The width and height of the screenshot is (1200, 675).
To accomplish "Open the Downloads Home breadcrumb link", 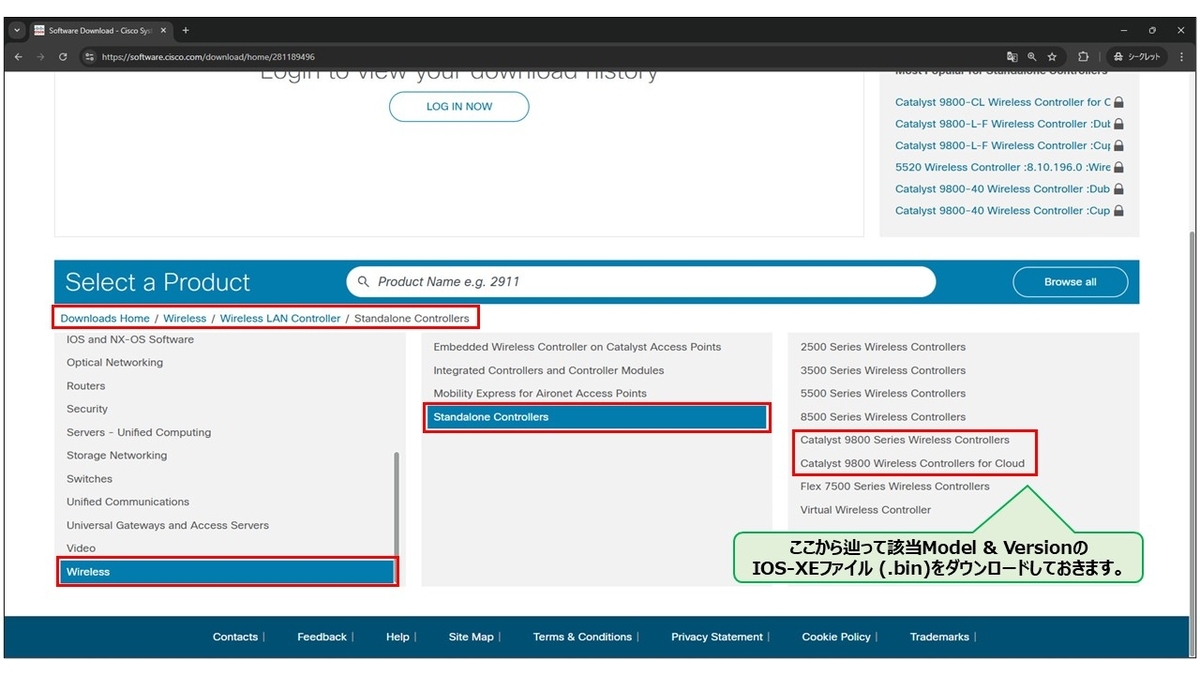I will [105, 318].
